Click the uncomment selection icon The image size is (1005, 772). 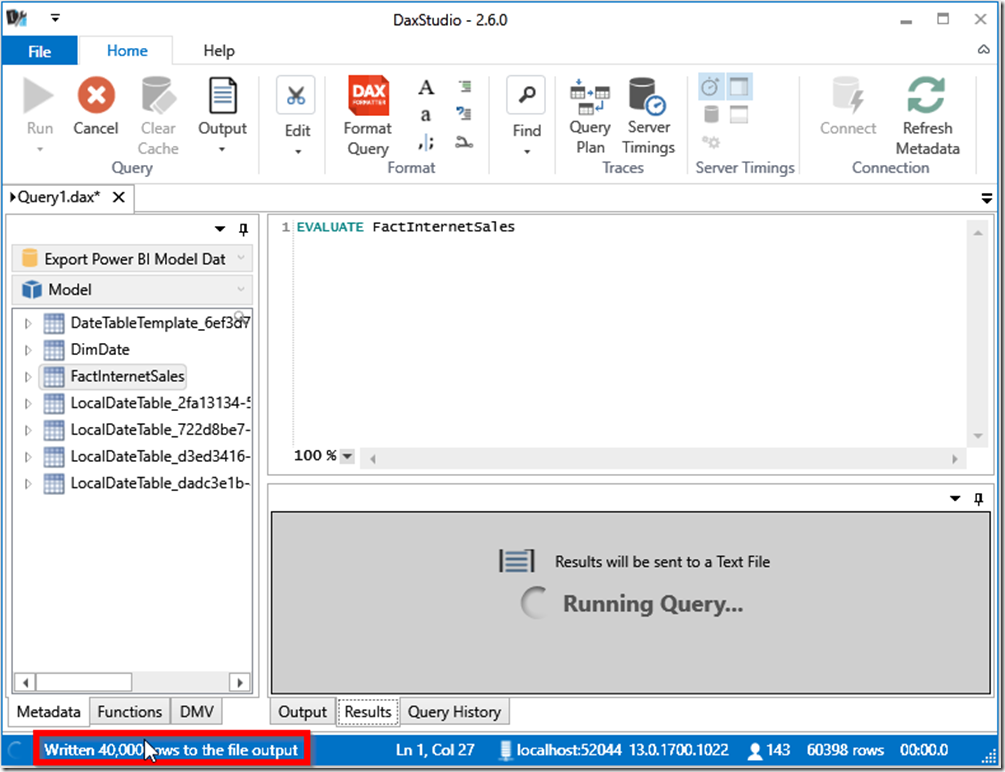465,114
